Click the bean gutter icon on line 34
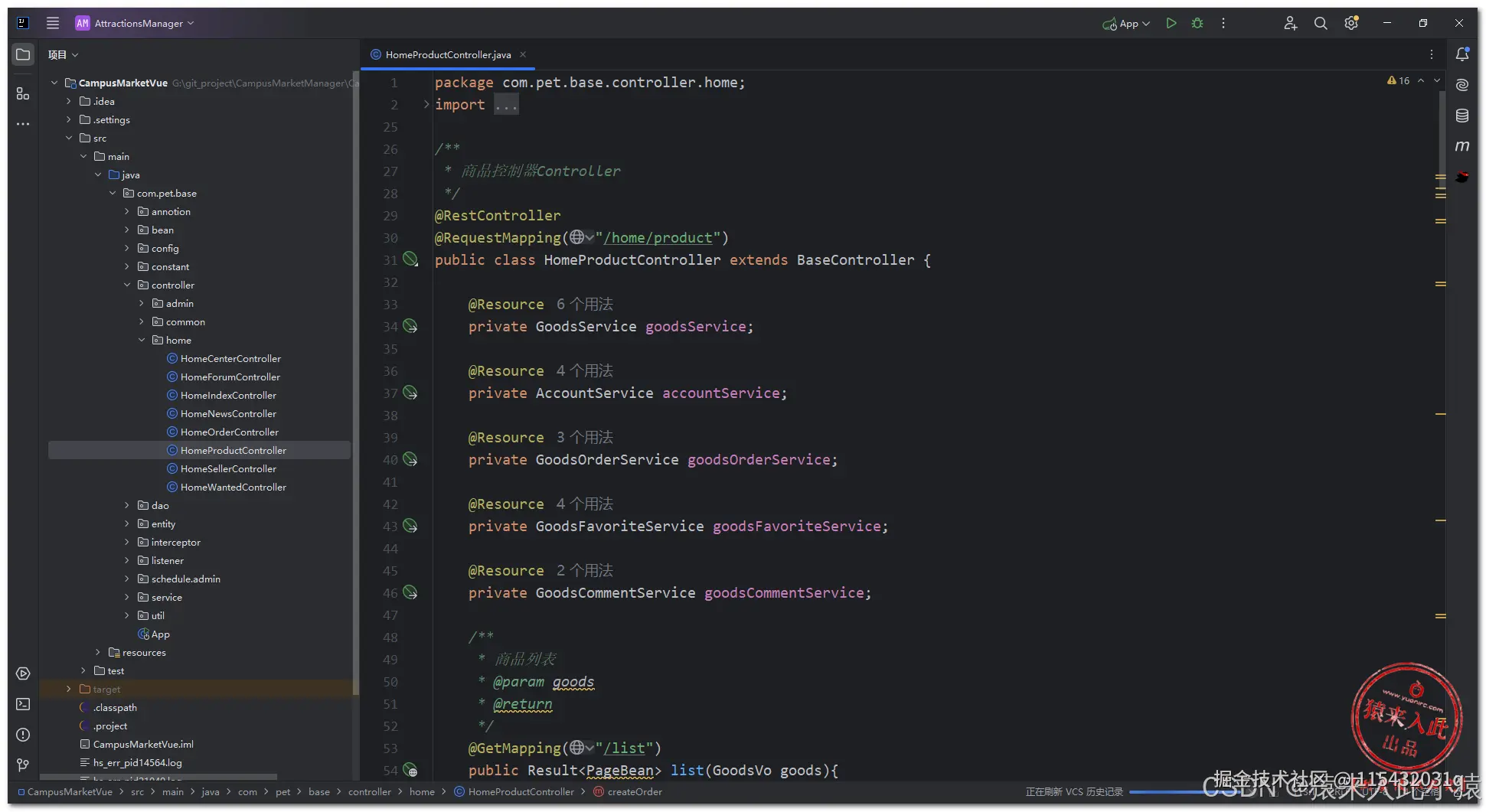Image resolution: width=1486 pixels, height=812 pixels. coord(410,326)
